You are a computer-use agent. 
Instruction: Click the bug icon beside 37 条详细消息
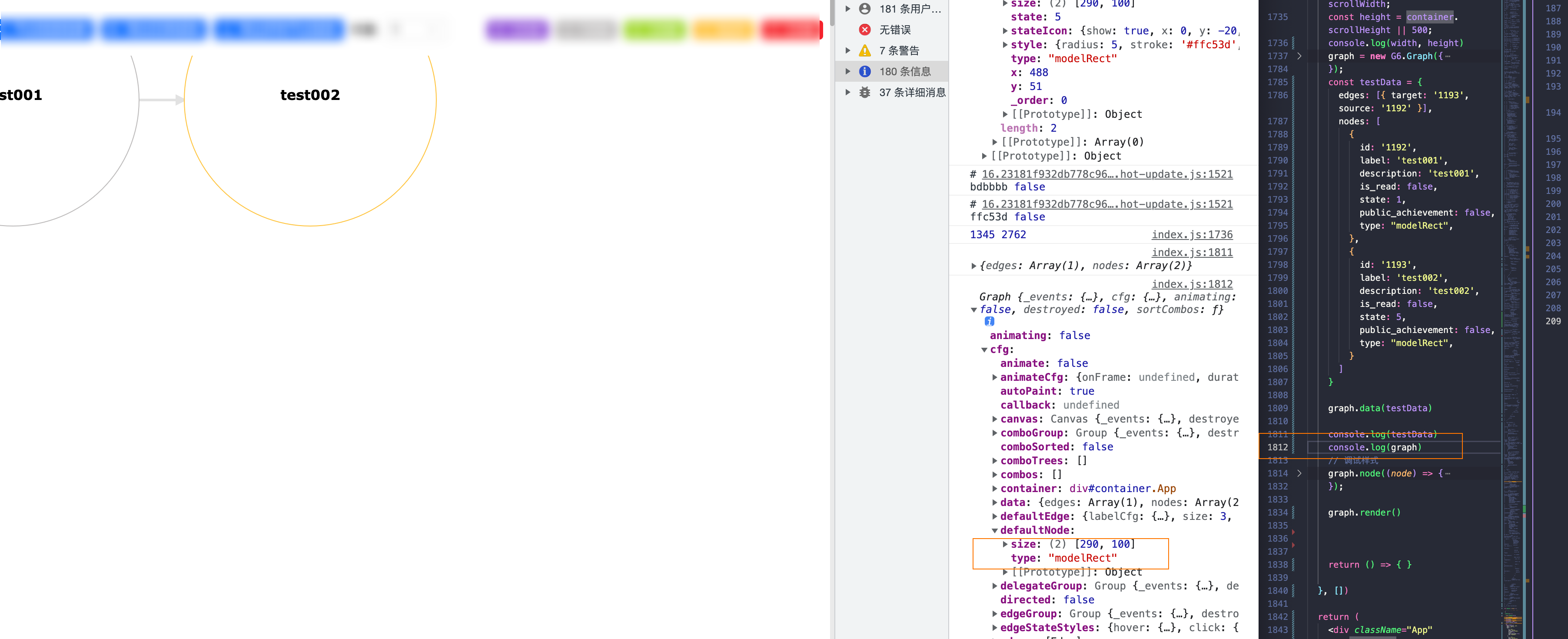click(x=865, y=92)
